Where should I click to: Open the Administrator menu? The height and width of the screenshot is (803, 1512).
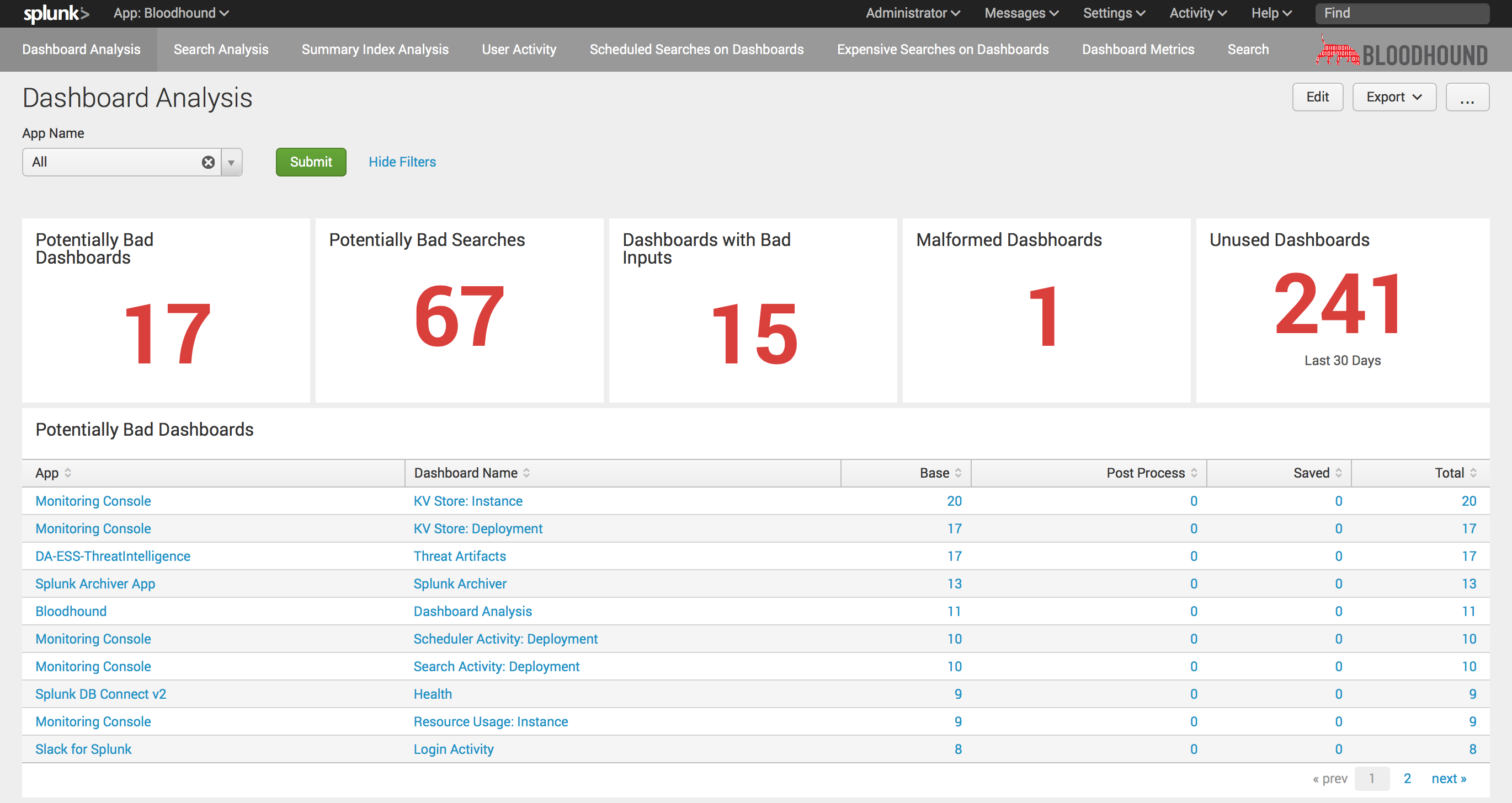point(913,13)
